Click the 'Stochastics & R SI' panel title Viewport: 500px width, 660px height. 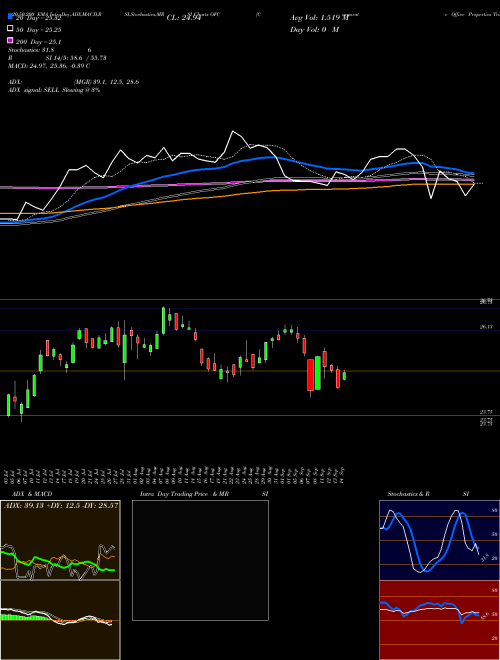click(x=428, y=494)
